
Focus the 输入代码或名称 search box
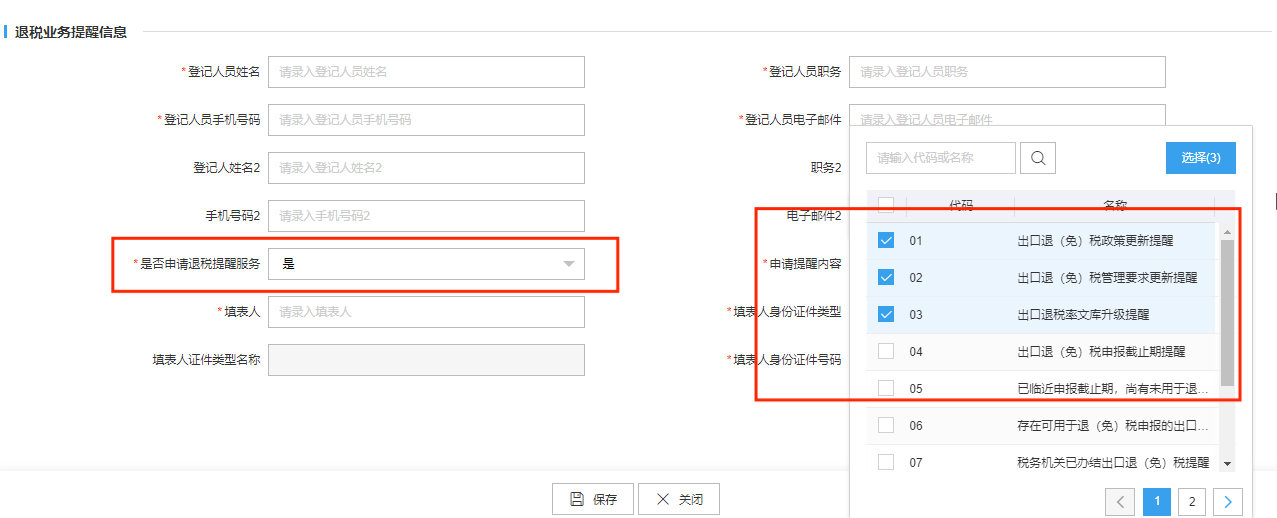940,158
